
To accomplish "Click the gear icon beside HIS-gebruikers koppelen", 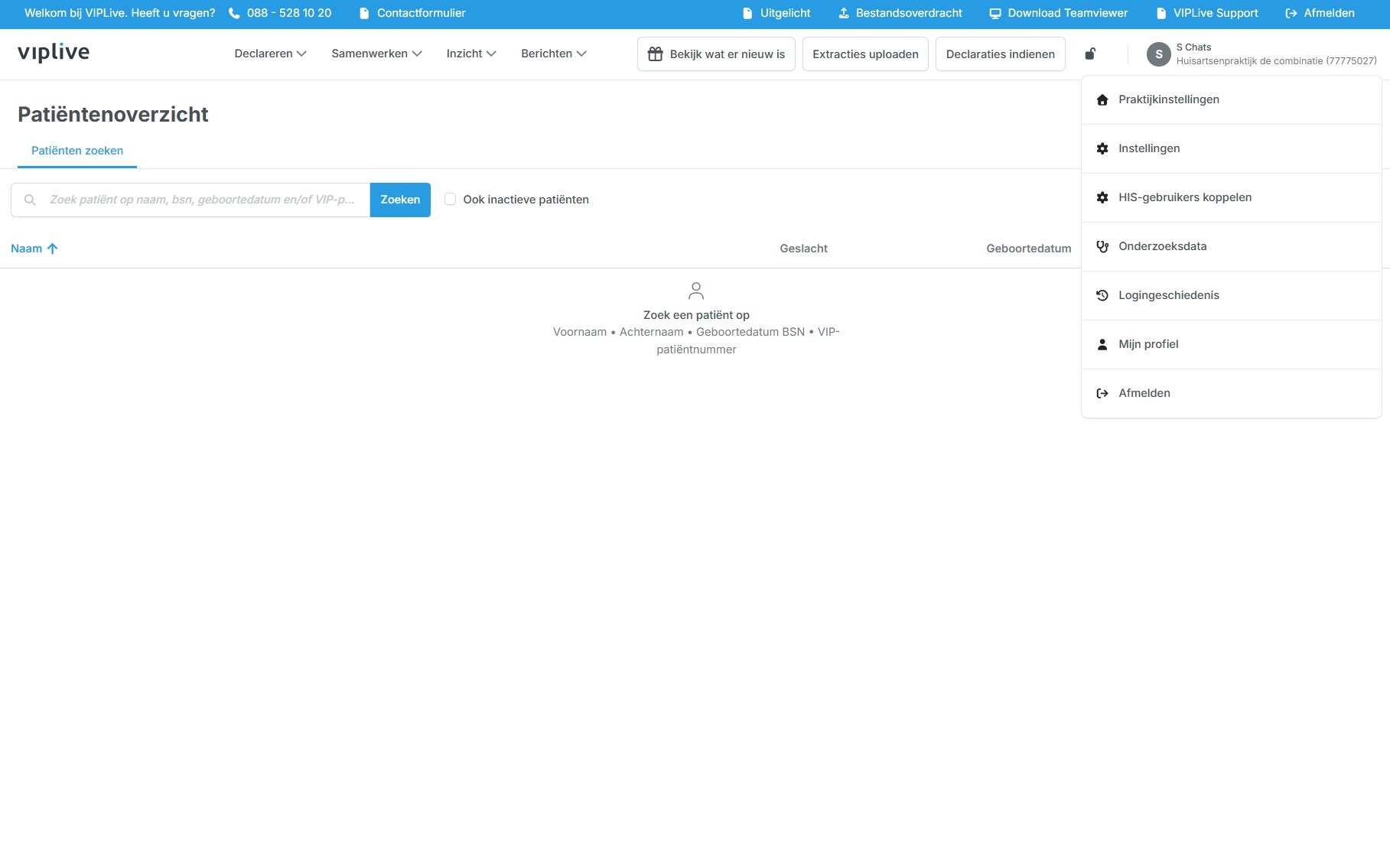I will (x=1102, y=197).
